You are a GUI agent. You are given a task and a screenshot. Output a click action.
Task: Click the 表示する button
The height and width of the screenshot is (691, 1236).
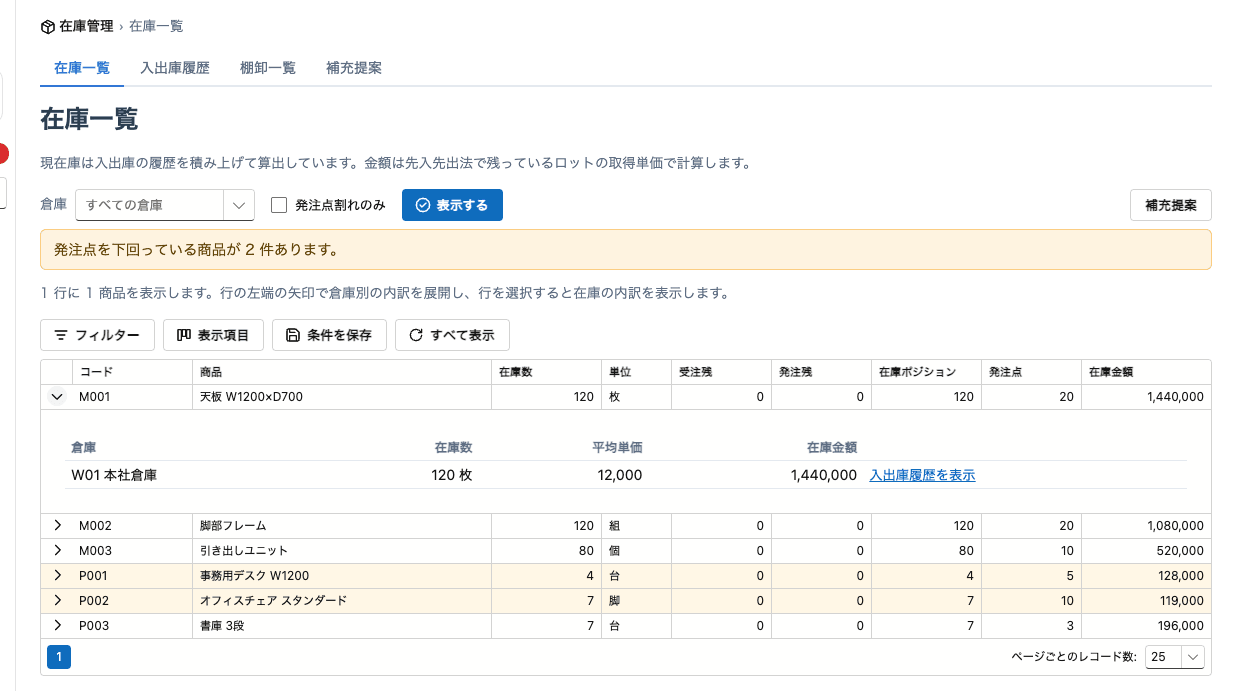pos(452,205)
